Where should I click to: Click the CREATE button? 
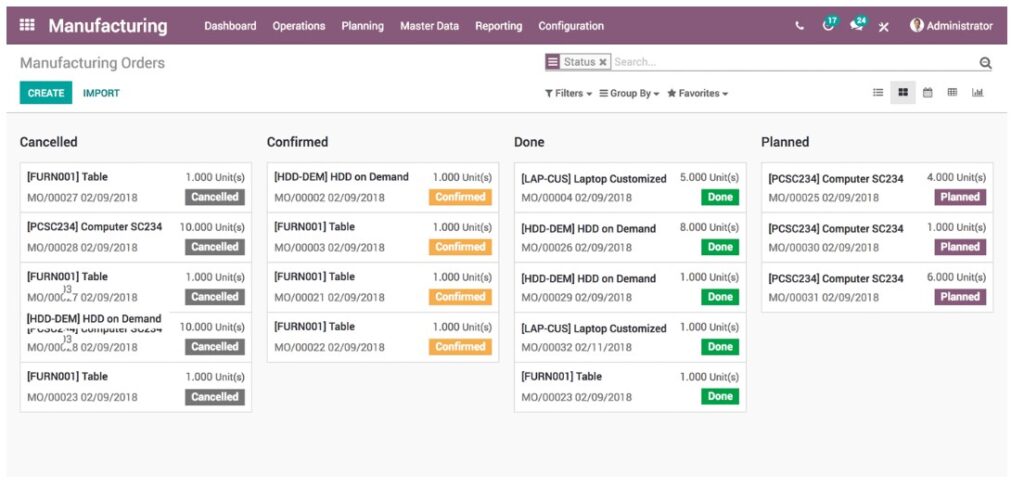(46, 93)
